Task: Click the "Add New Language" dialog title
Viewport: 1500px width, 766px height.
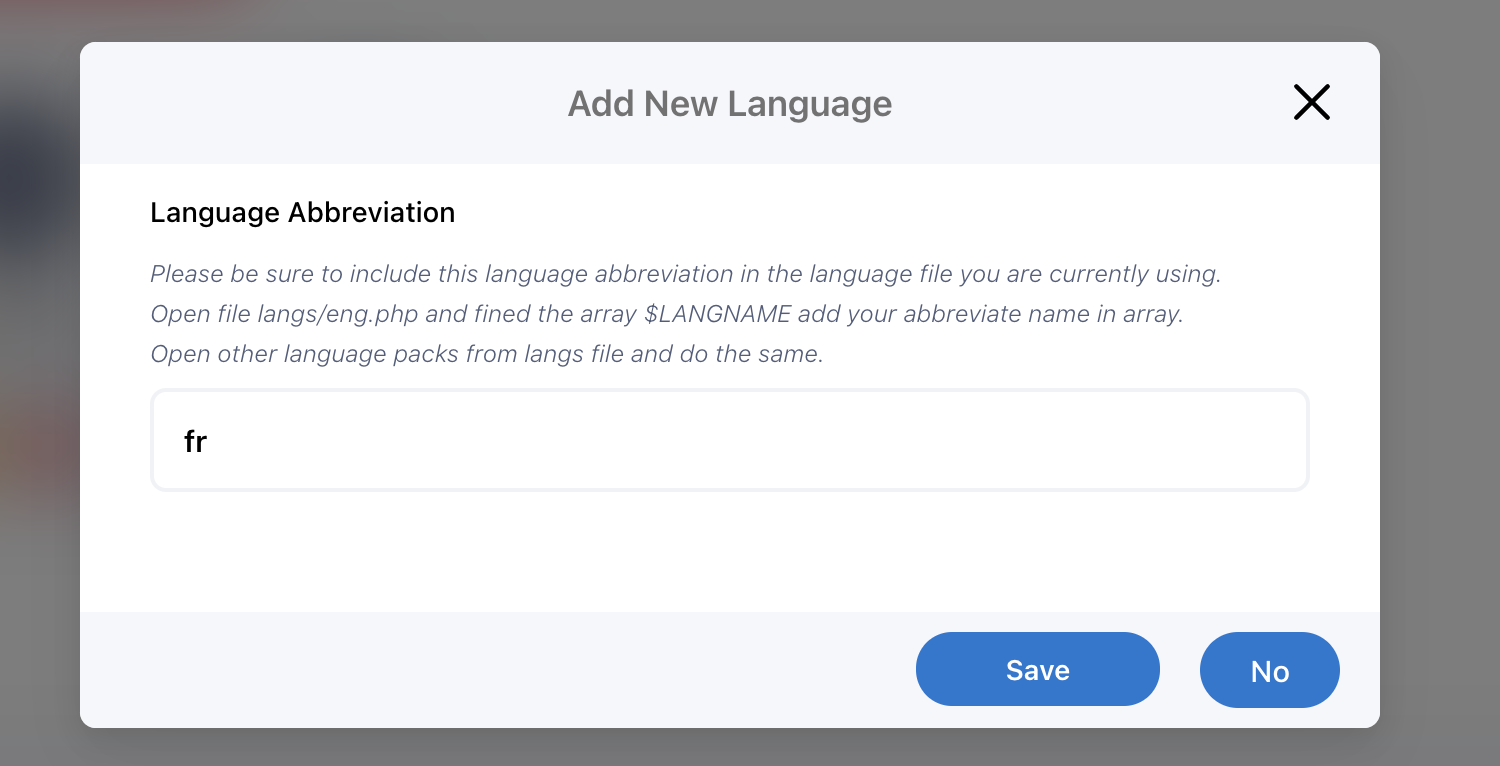Action: [x=729, y=104]
